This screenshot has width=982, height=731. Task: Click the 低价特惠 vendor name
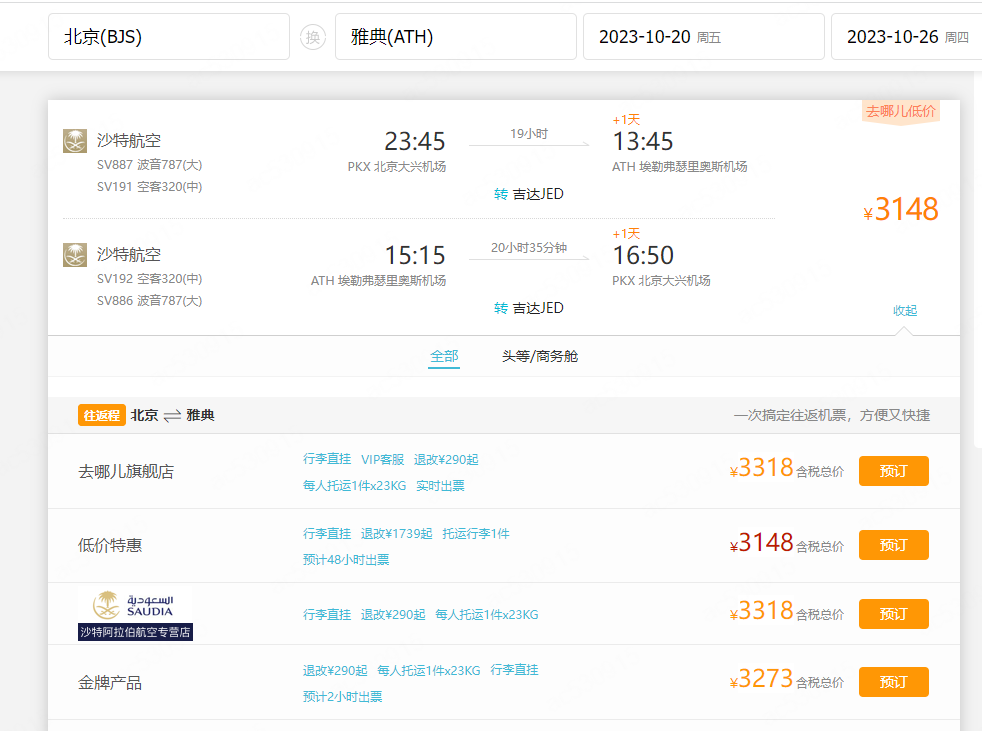[110, 546]
